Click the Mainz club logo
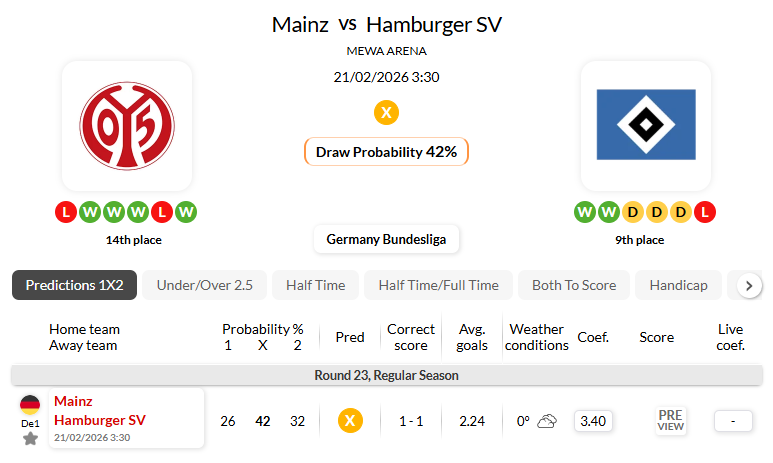773x463 pixels. [127, 125]
